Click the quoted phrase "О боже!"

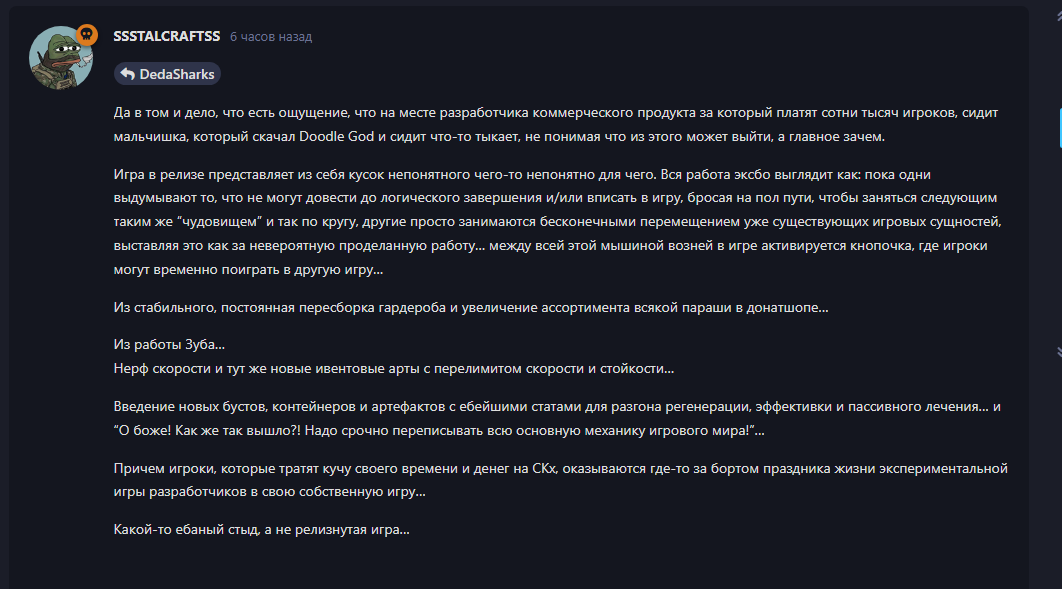[x=150, y=431]
